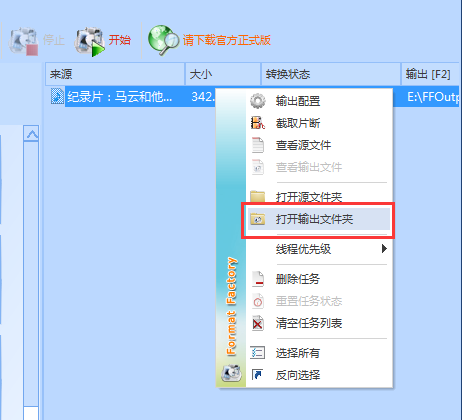Click the Stop (停止) toolbar icon
Screen dimensions: 462x420
(23, 41)
